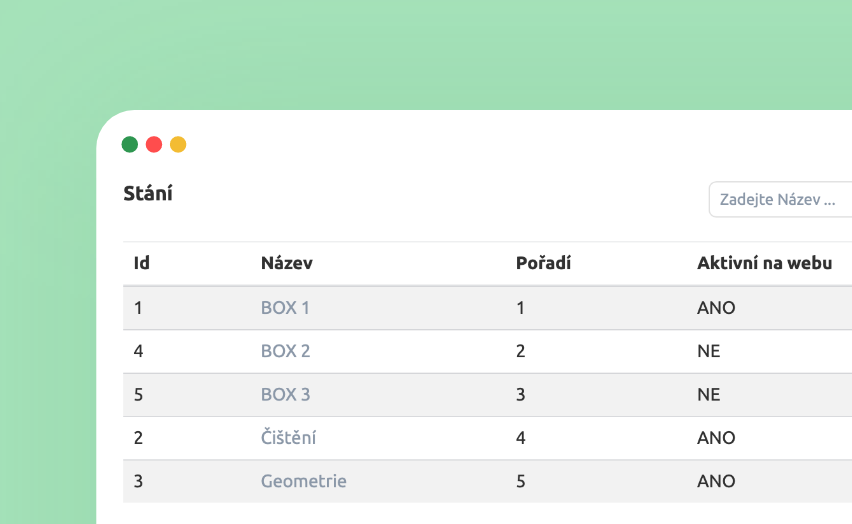Open the BOX 1 link

[x=285, y=308]
